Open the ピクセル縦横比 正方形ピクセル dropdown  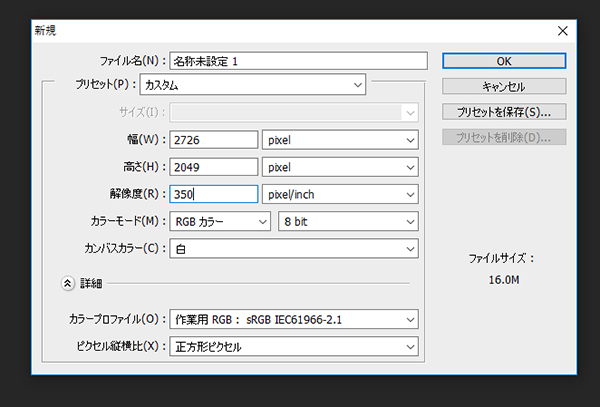pyautogui.click(x=294, y=347)
